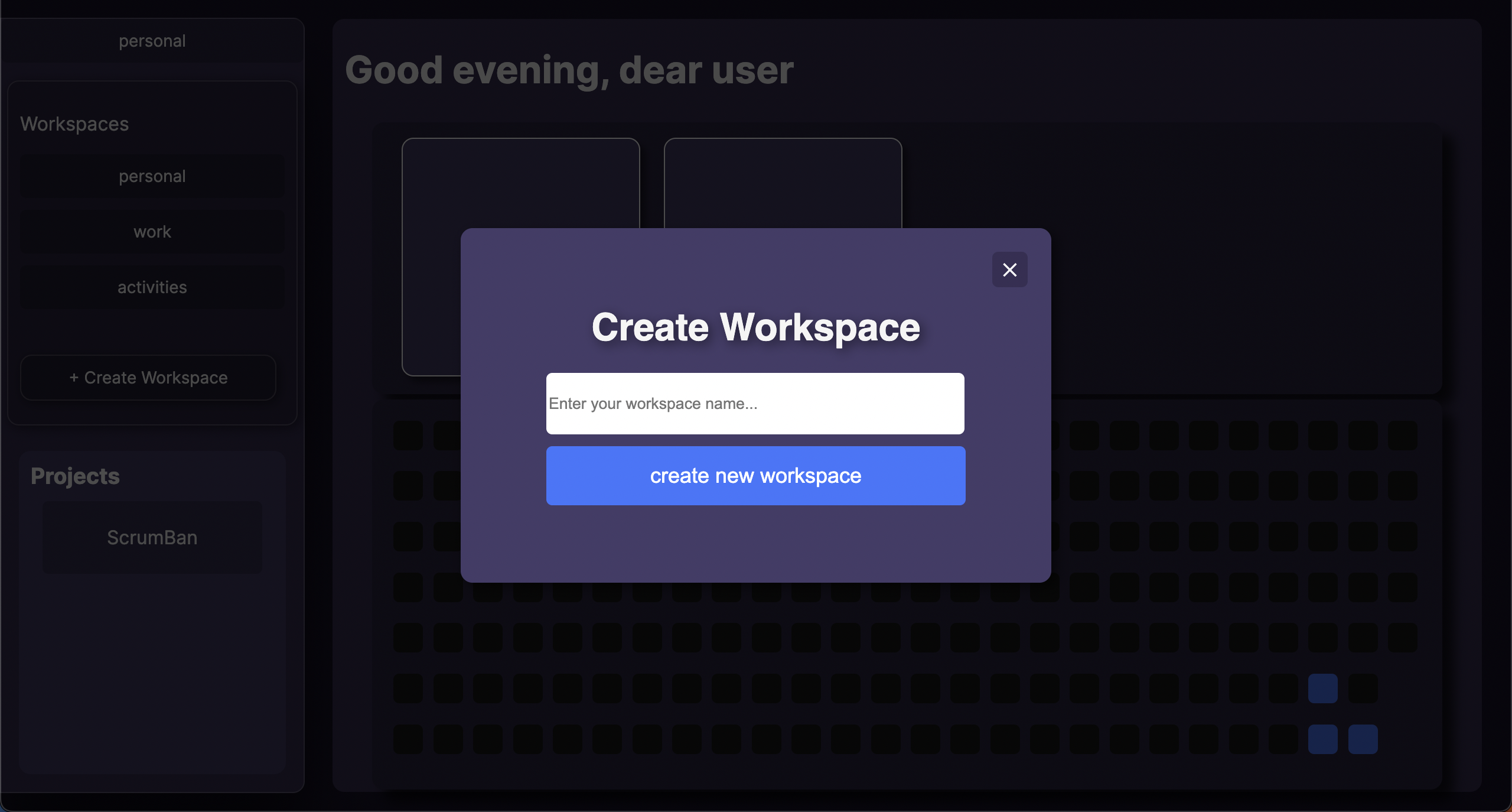Open the ScrumBan project

(x=152, y=537)
